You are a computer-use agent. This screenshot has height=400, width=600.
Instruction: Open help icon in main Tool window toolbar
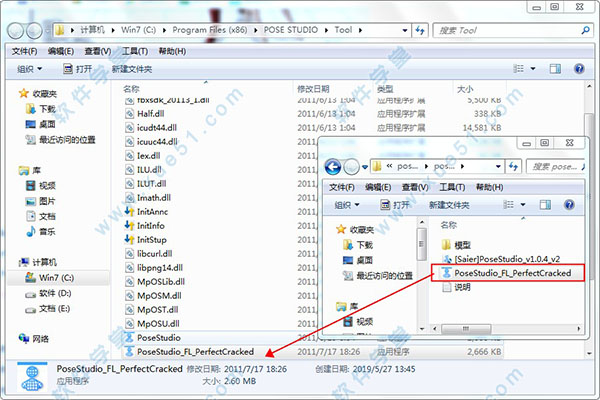[579, 69]
